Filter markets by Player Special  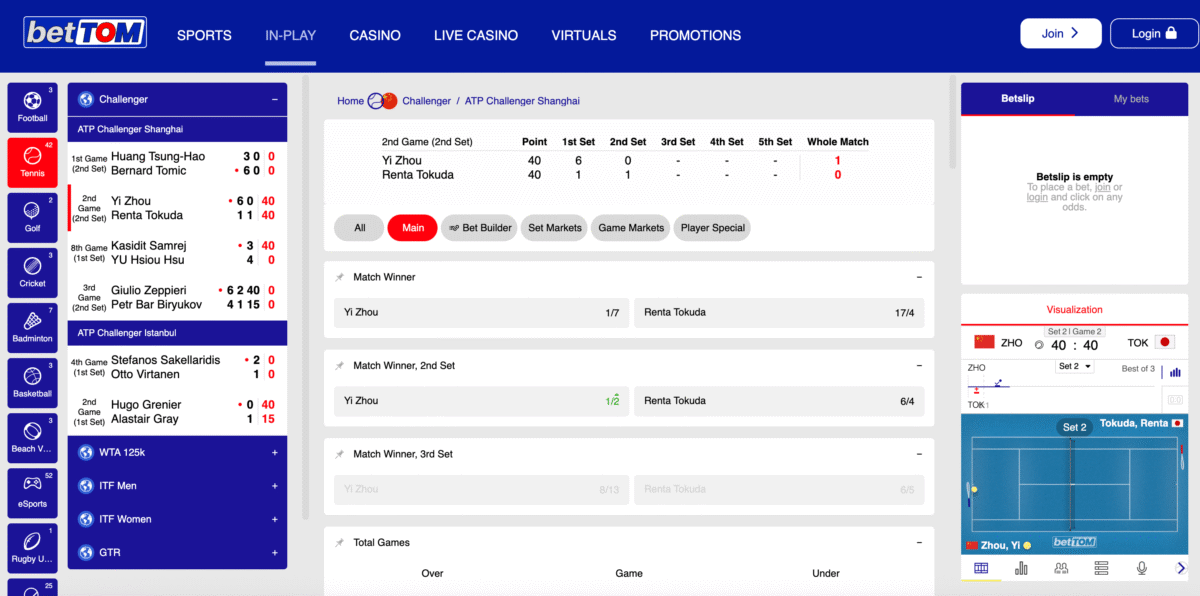click(x=713, y=228)
